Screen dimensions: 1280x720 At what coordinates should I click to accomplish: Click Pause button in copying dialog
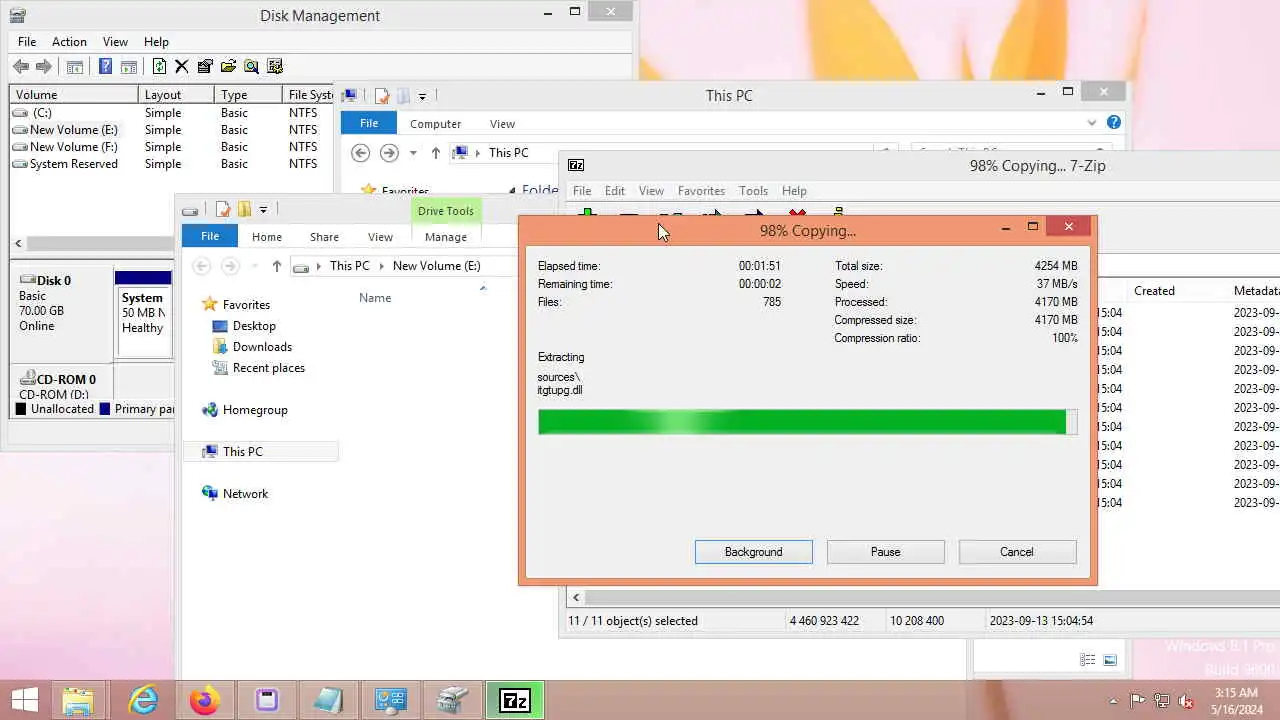tap(886, 552)
